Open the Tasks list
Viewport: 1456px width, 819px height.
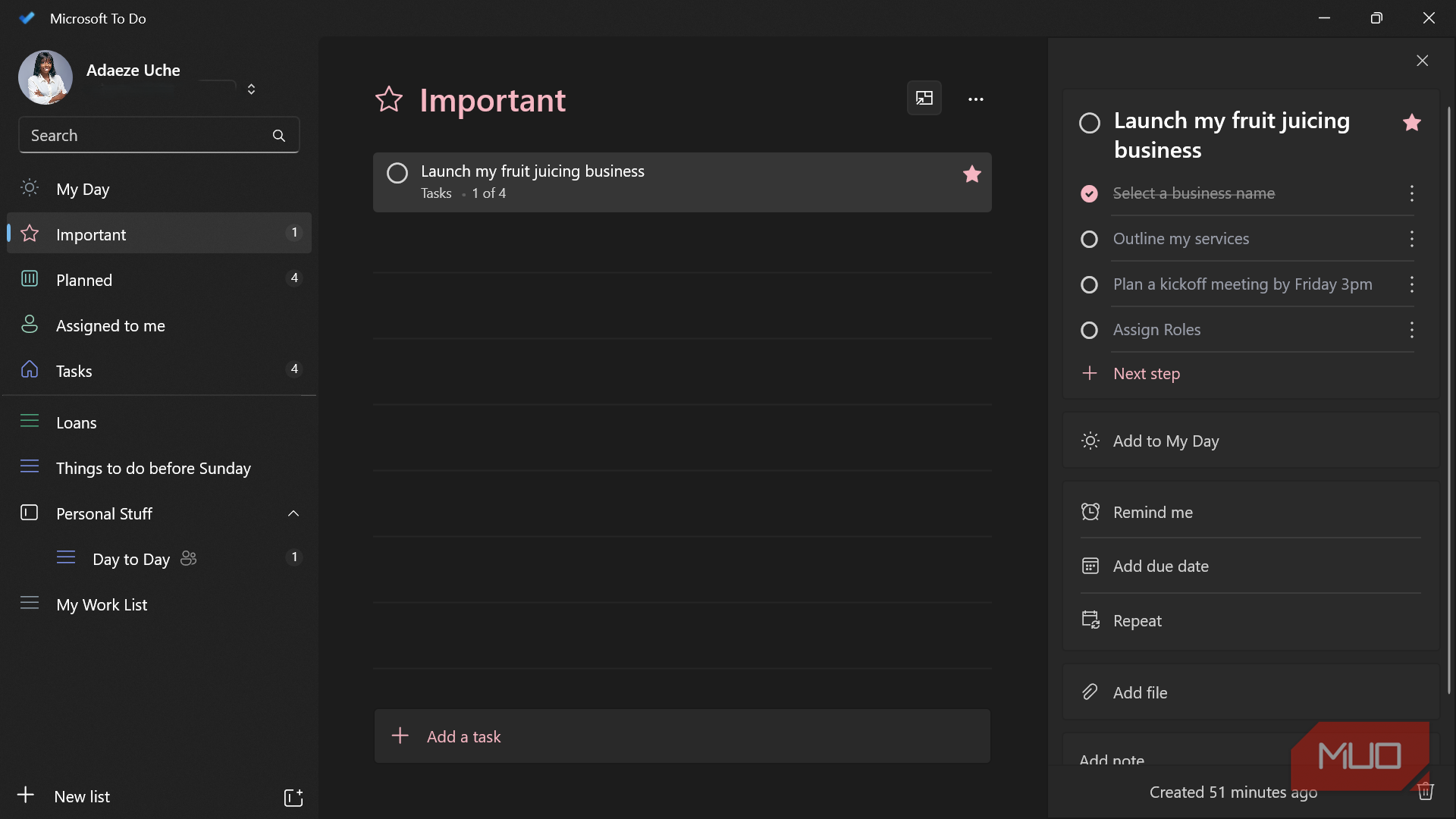click(x=159, y=370)
